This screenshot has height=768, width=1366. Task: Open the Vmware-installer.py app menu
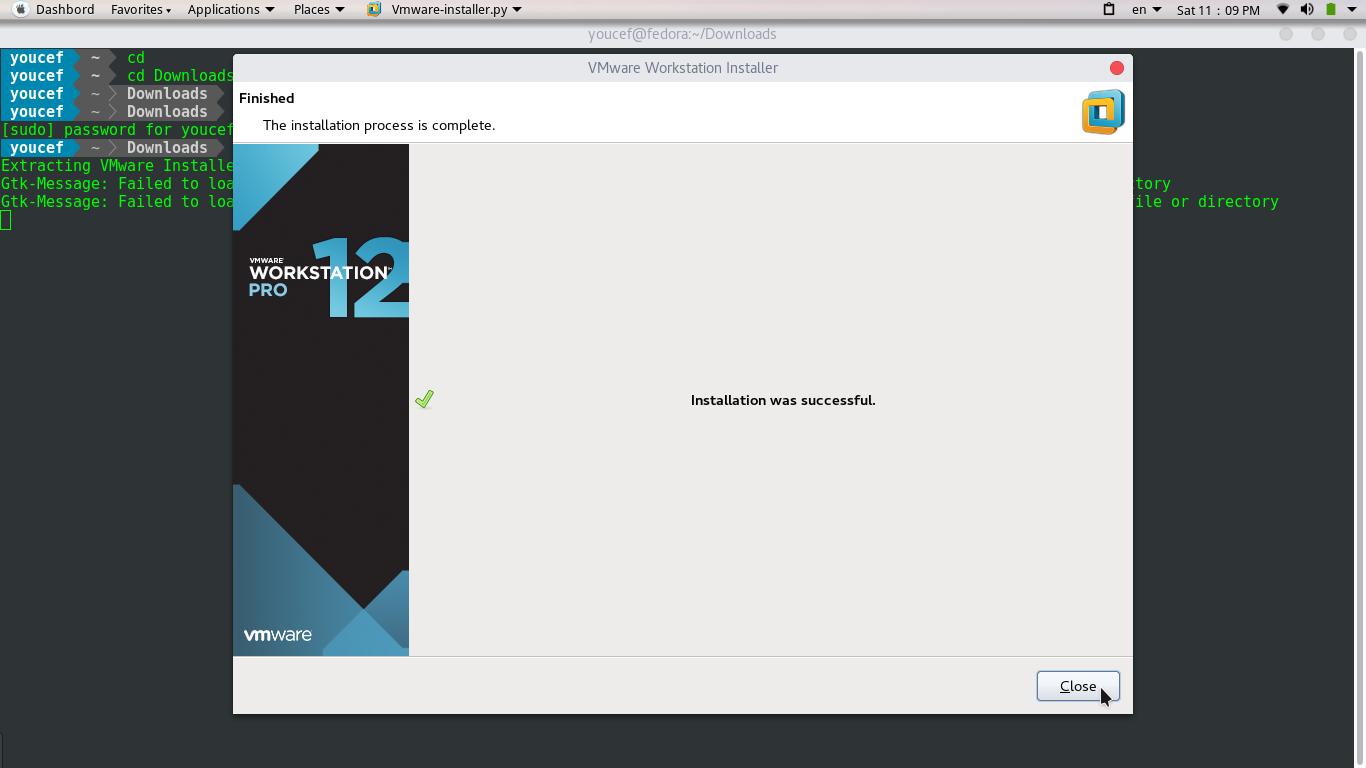click(456, 9)
